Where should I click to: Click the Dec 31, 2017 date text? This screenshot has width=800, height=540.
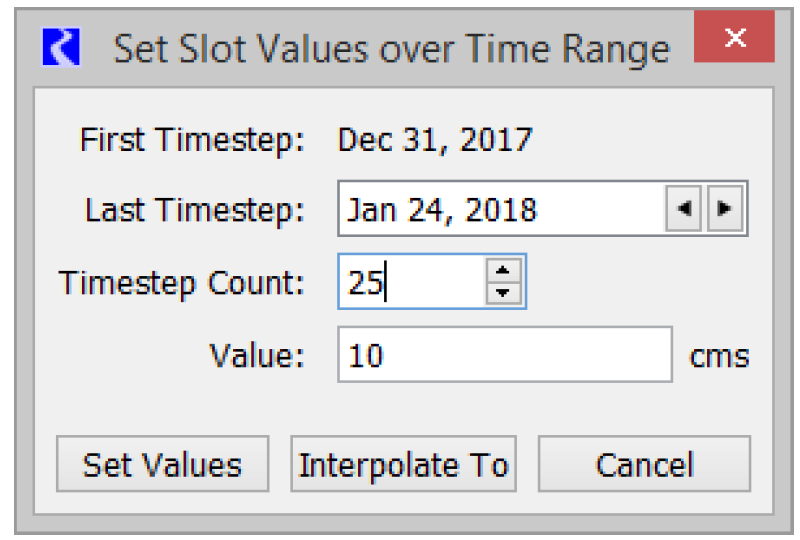(x=435, y=140)
